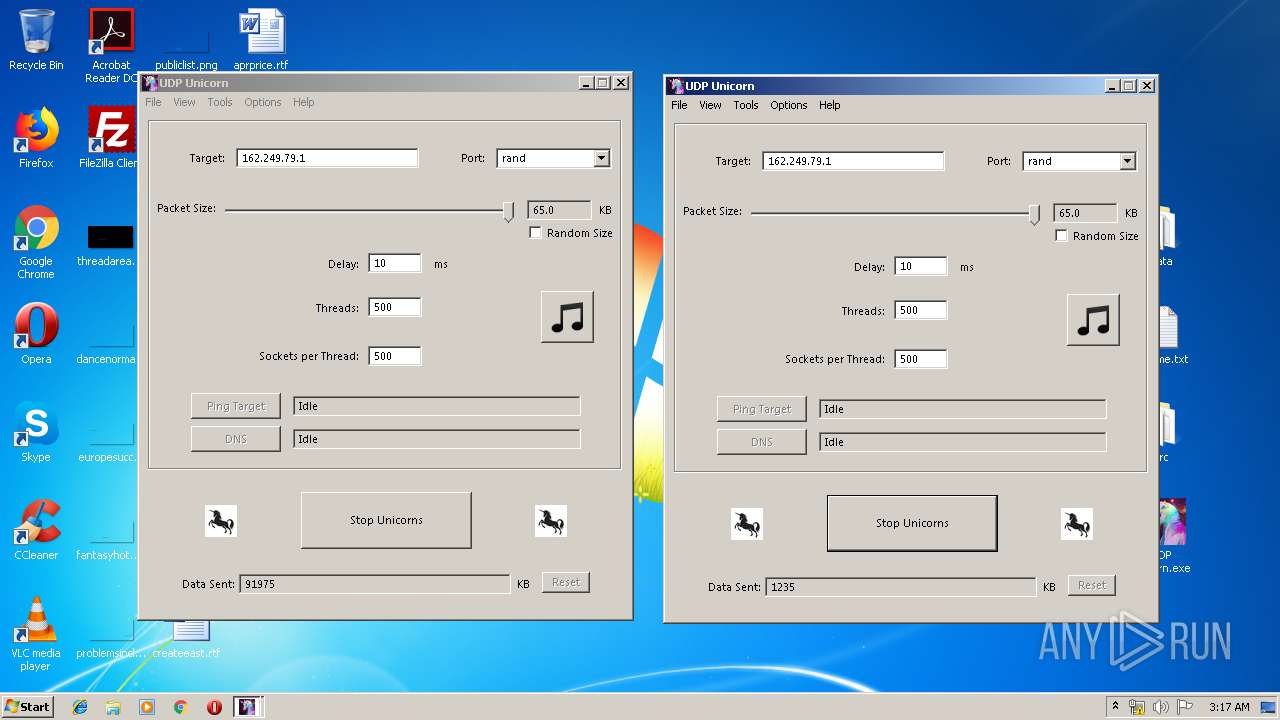Click Packet Size slider thumb in left window
Screen dimensions: 1280x720
pos(508,211)
